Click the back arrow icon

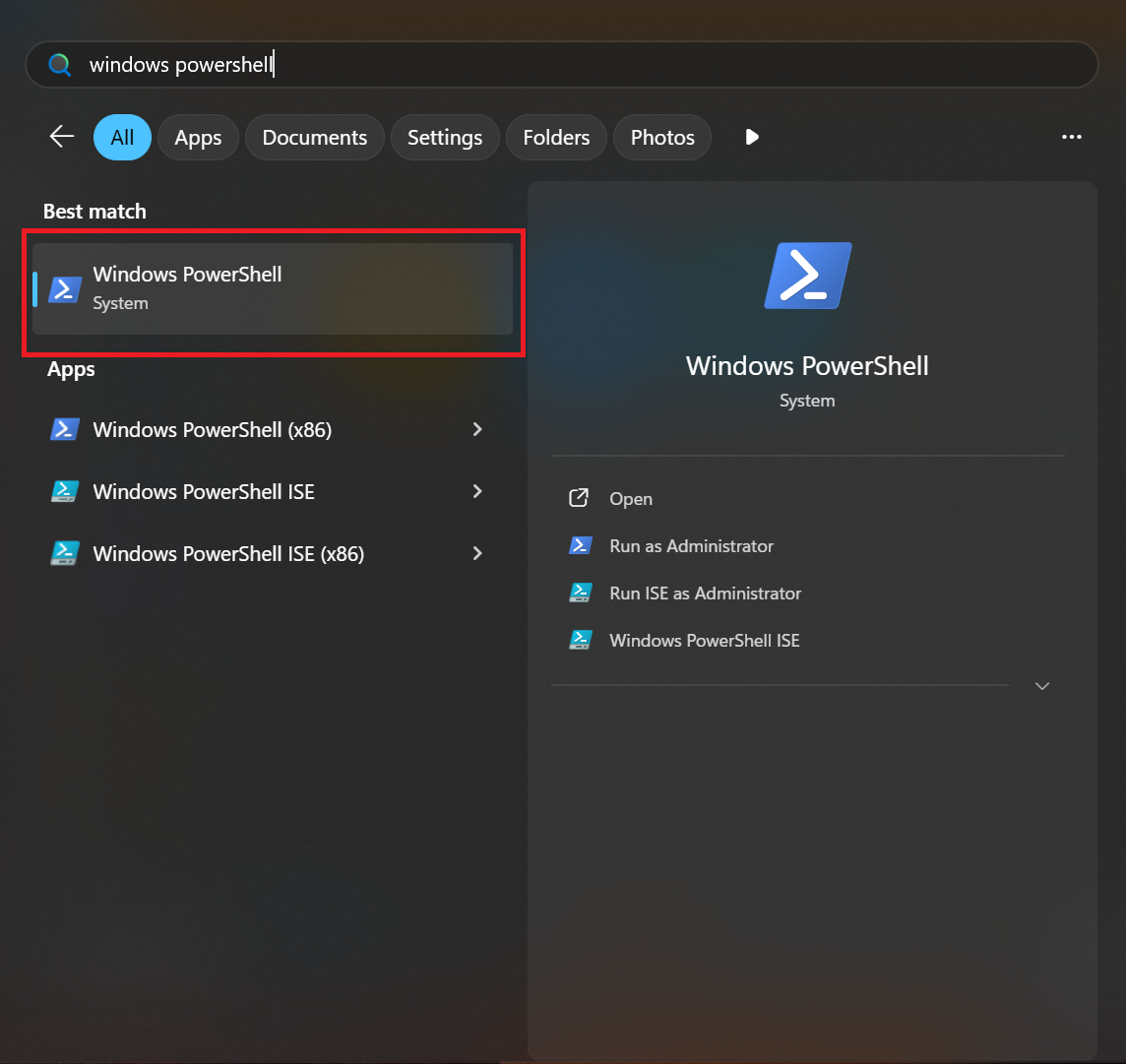tap(62, 137)
